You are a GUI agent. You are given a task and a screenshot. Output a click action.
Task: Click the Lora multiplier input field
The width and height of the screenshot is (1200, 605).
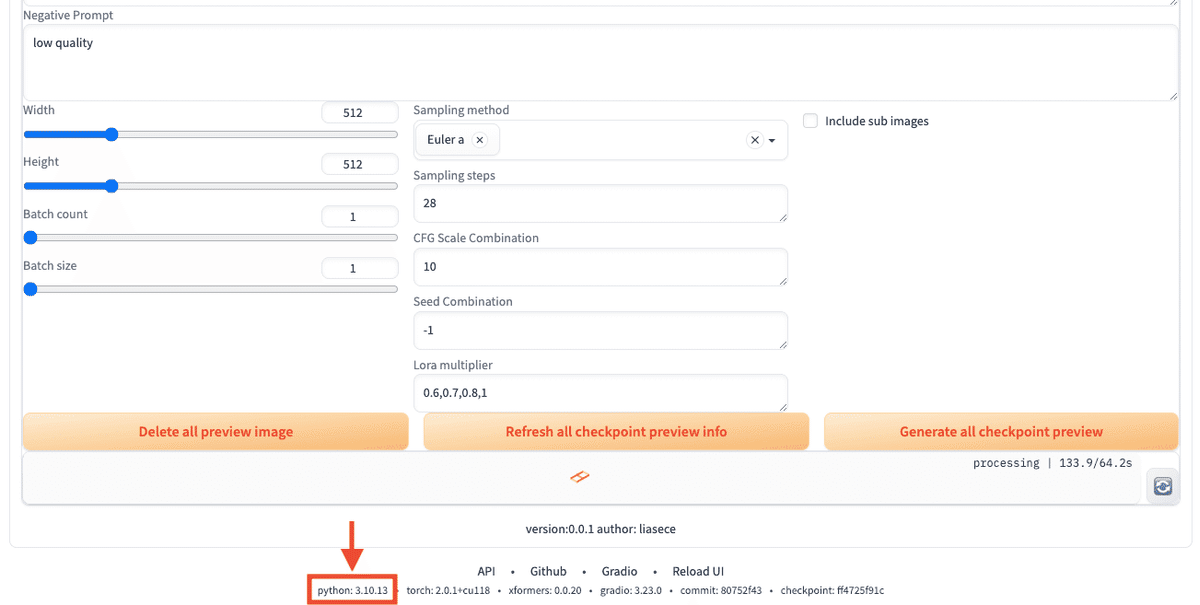pos(600,393)
